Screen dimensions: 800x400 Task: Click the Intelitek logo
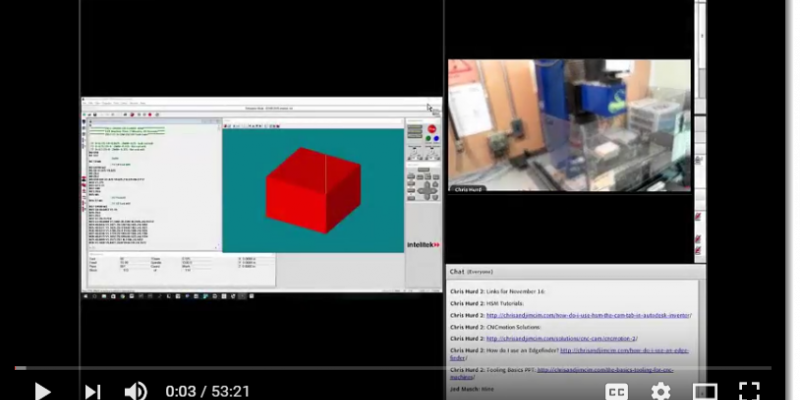[423, 245]
